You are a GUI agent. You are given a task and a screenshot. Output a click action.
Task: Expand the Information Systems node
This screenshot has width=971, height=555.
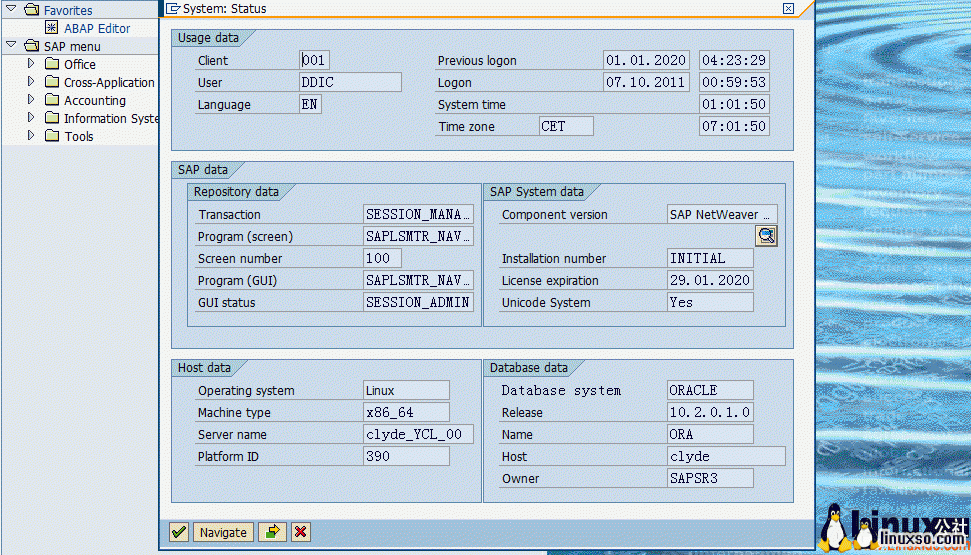pos(31,118)
